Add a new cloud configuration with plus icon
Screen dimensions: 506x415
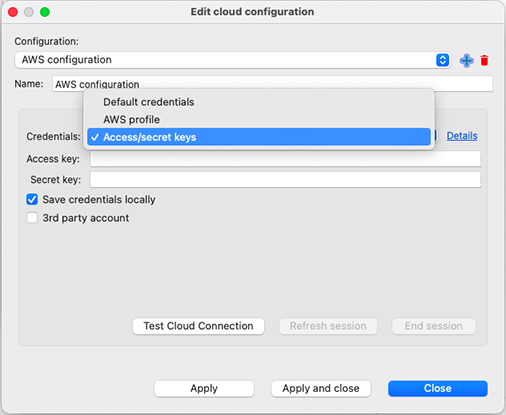[x=466, y=61]
